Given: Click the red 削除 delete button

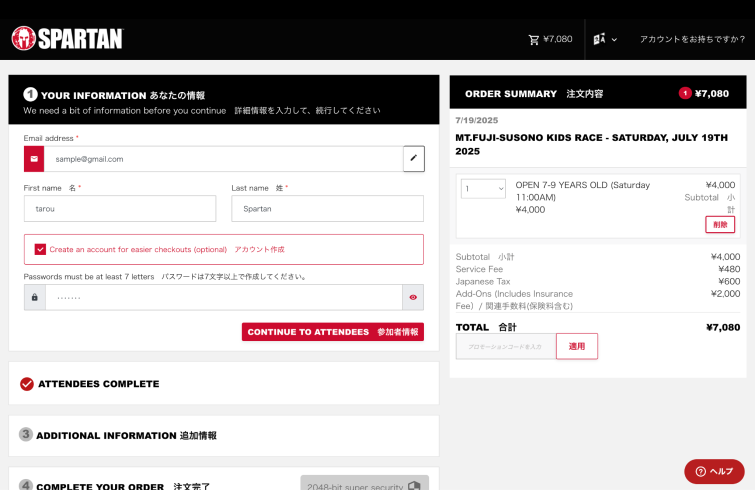Looking at the screenshot, I should pyautogui.click(x=720, y=224).
